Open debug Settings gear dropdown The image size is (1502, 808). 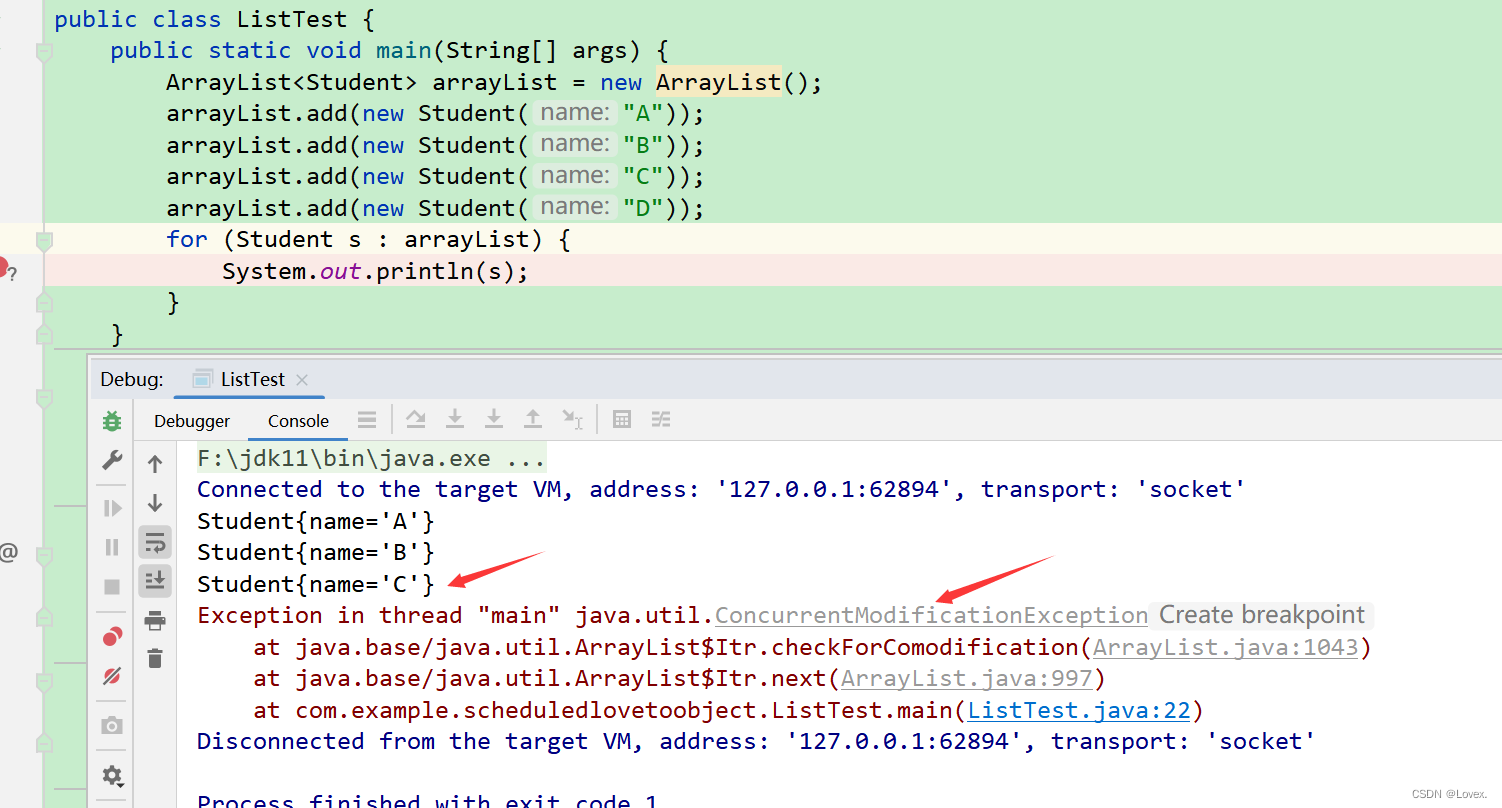click(x=113, y=776)
